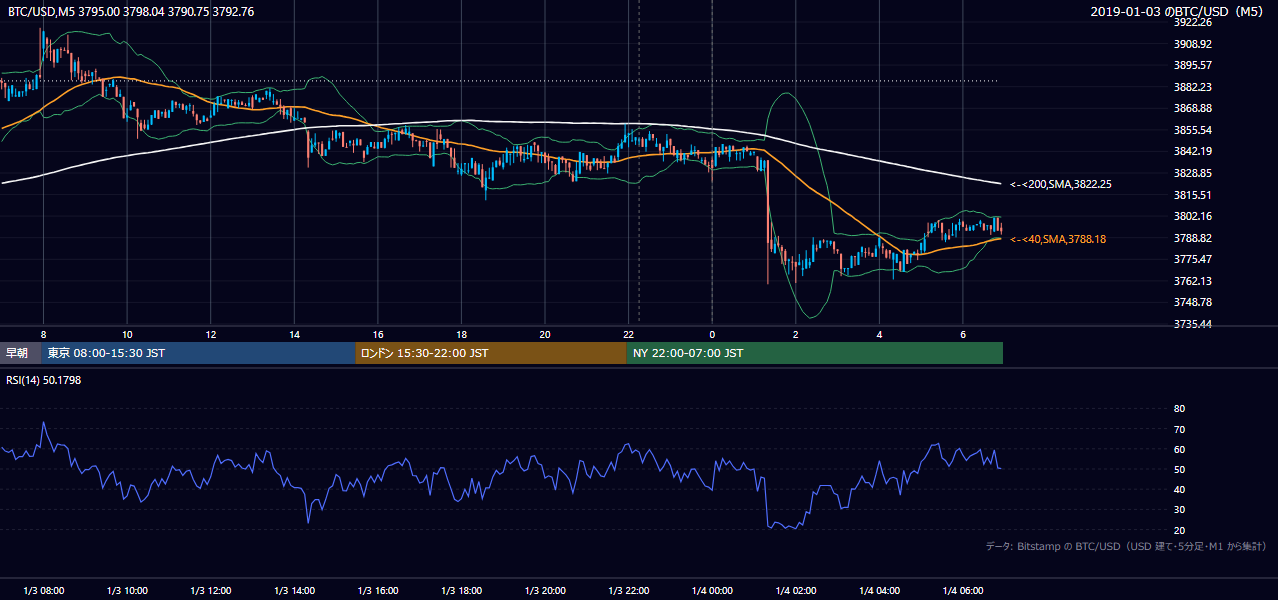The width and height of the screenshot is (1278, 600).
Task: Select the 40 SMA 3788.18 label
Action: (1058, 239)
